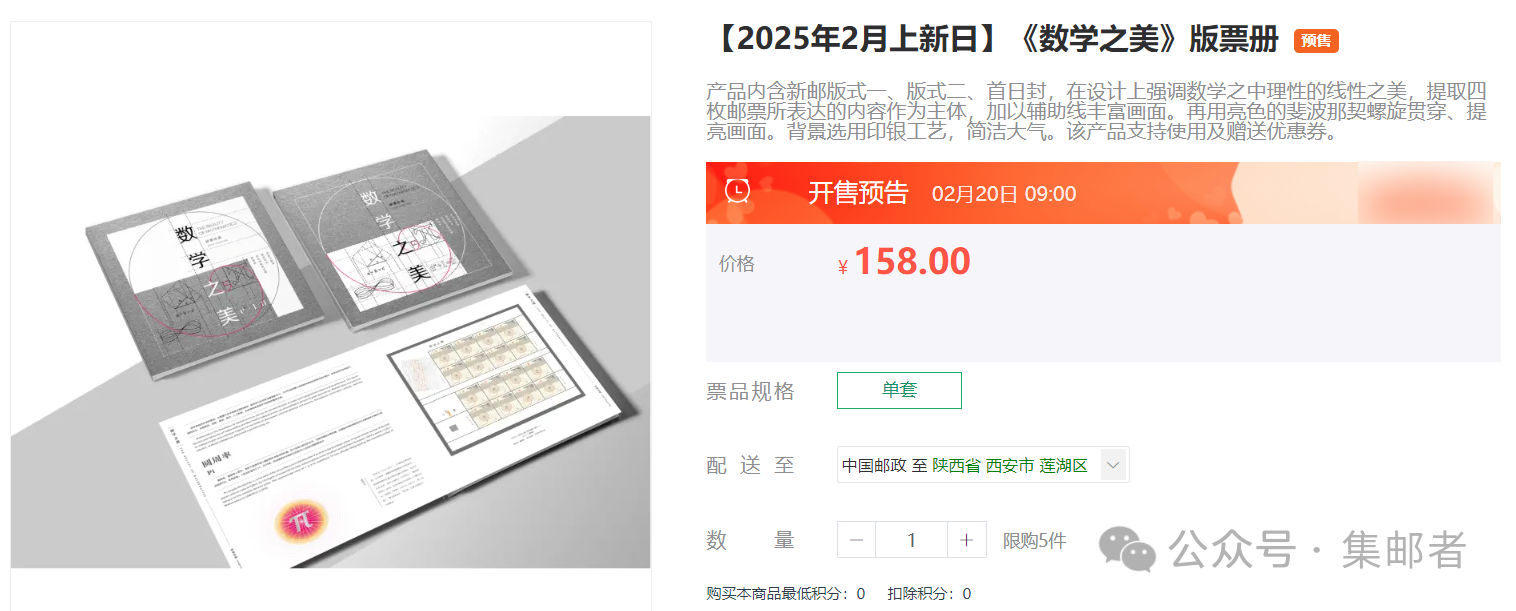Click the minus quantity stepper button
Screen dimensions: 1516x611
tap(856, 540)
